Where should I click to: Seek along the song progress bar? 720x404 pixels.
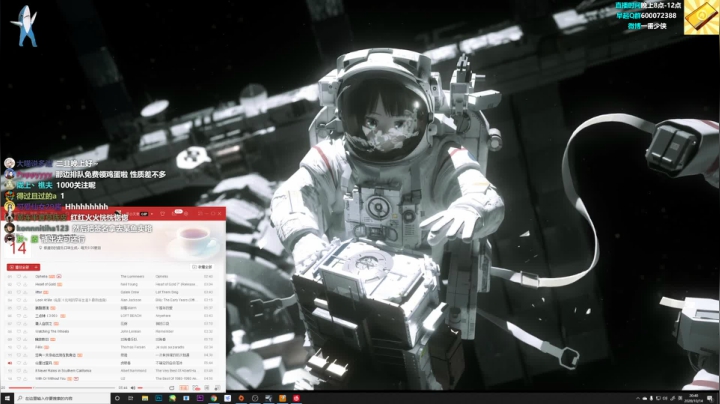point(62,388)
